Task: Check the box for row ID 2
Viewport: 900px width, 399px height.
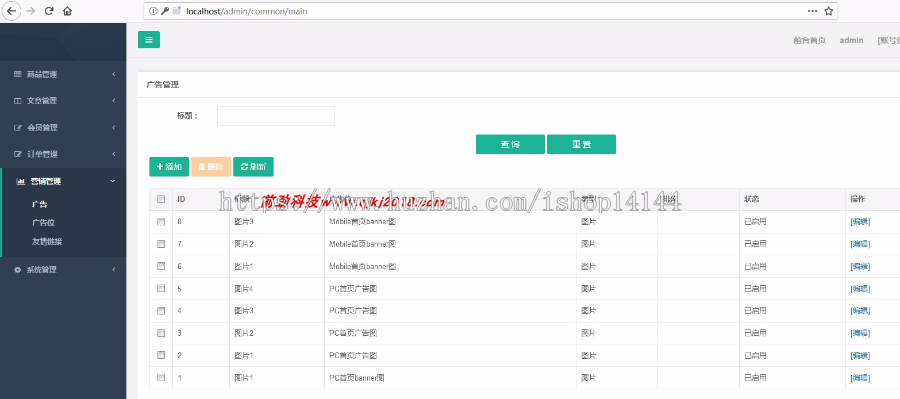Action: (161, 355)
